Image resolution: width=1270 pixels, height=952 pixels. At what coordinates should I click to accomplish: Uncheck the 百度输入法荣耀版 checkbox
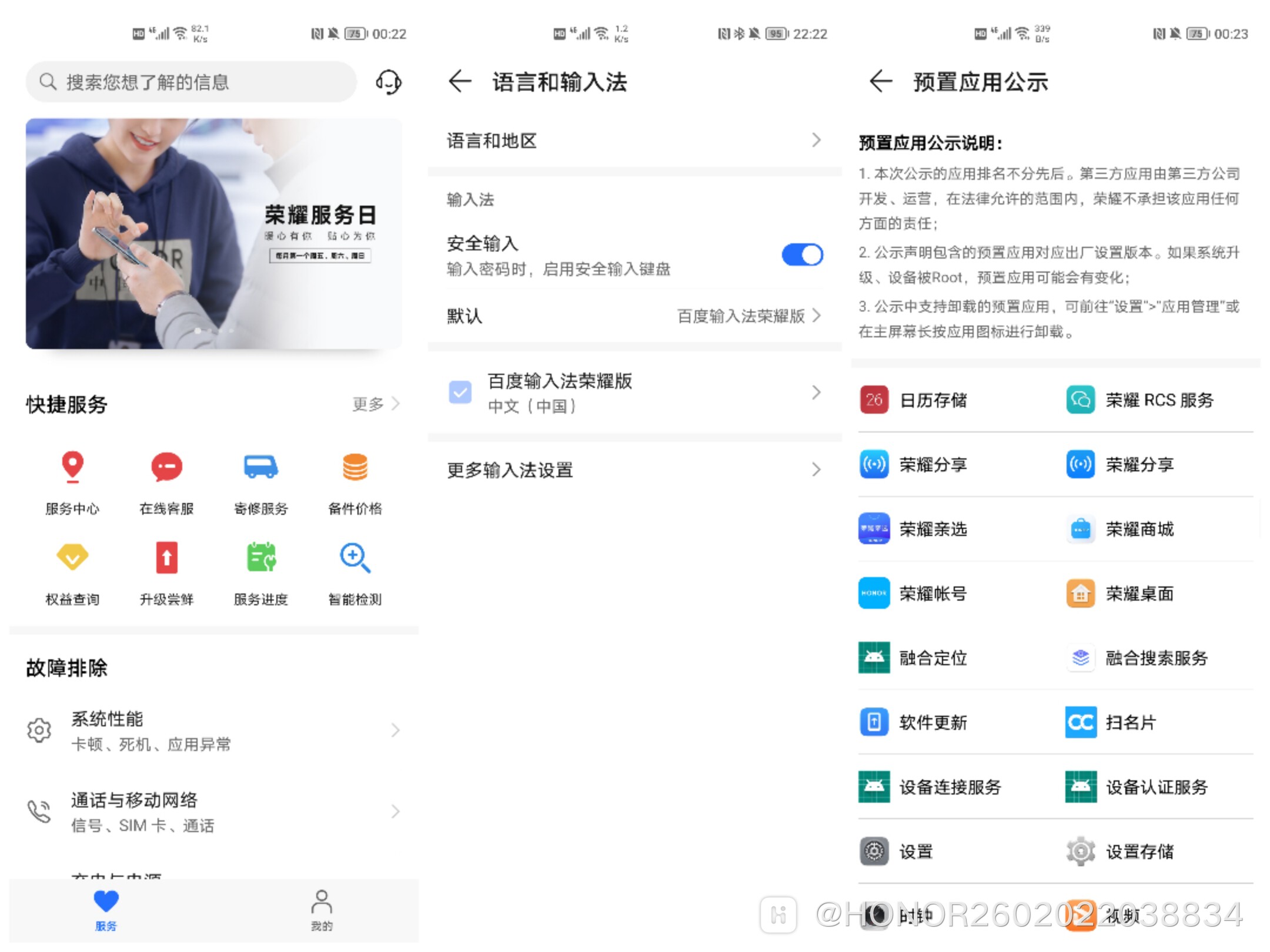click(x=460, y=393)
